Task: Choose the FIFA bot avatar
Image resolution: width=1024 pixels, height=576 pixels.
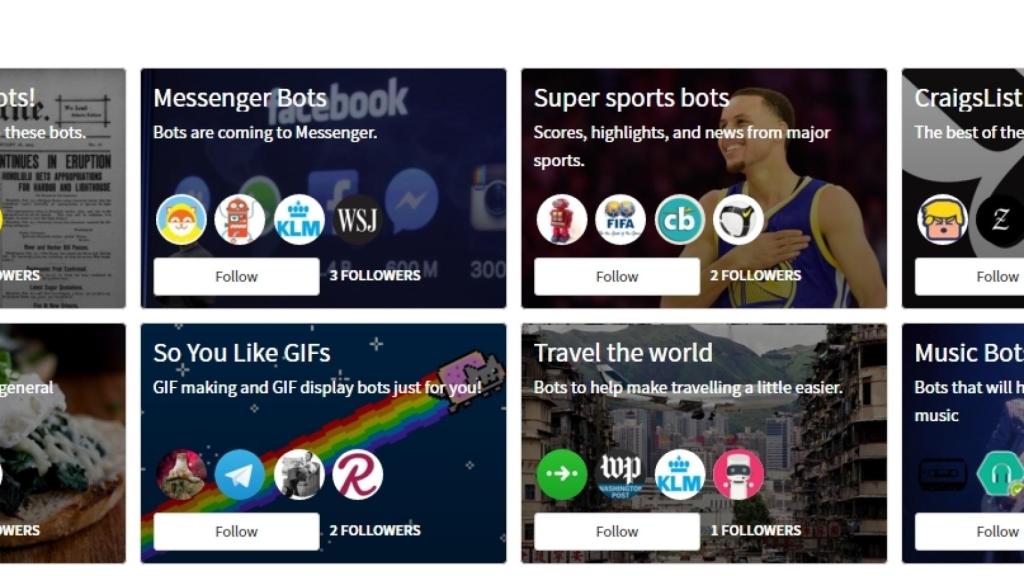Action: point(620,219)
